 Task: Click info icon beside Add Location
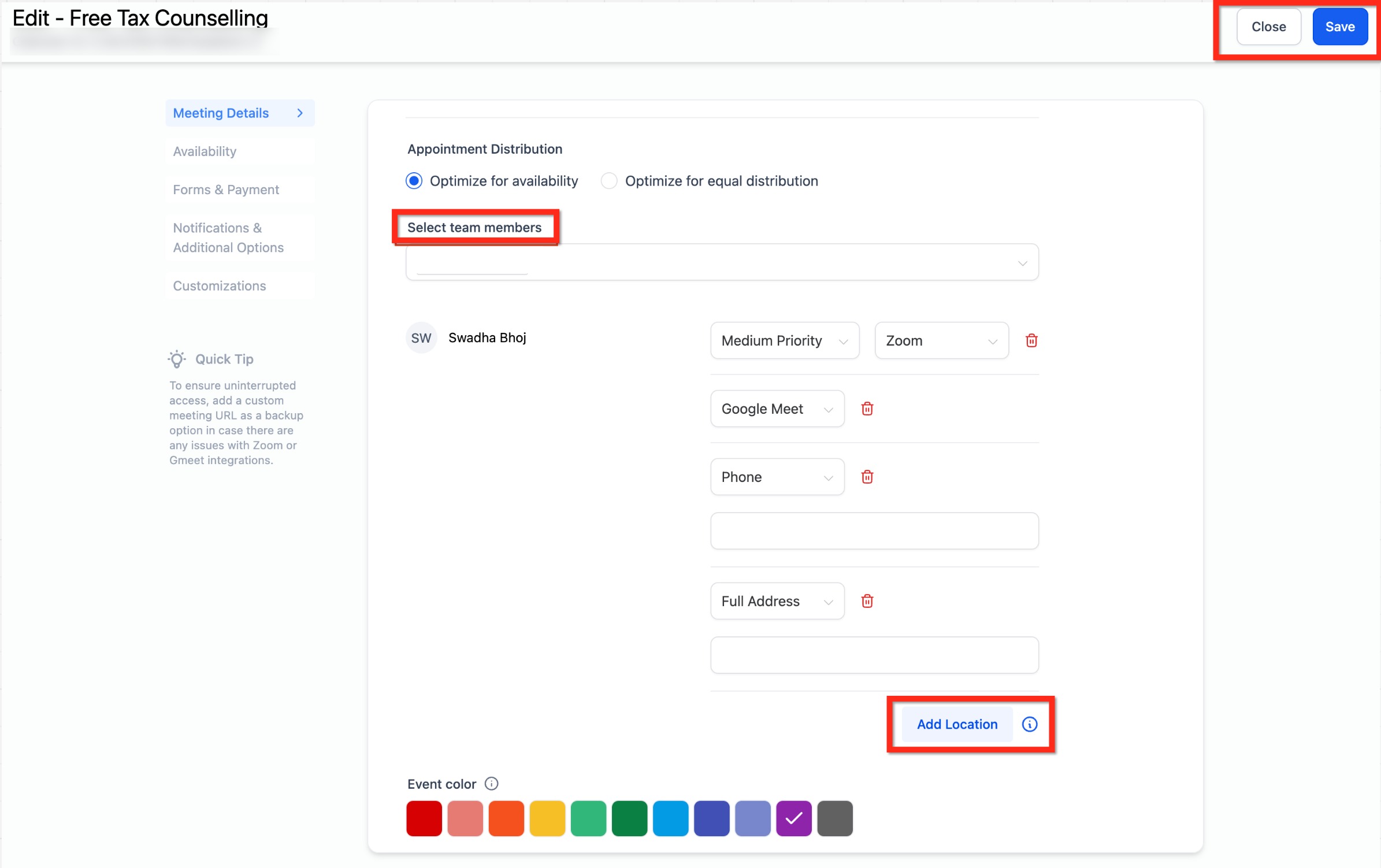click(x=1029, y=724)
